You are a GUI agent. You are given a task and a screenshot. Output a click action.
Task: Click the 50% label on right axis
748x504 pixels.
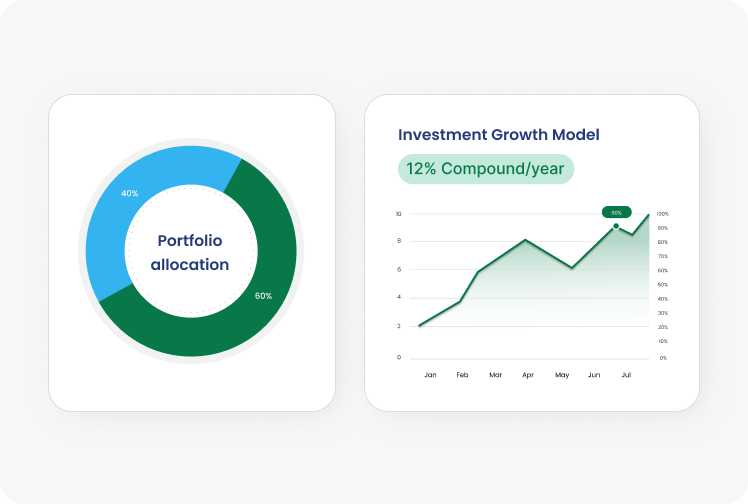pos(663,285)
